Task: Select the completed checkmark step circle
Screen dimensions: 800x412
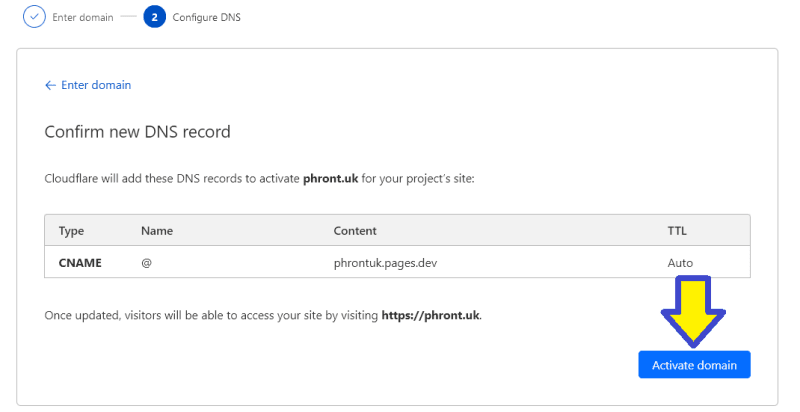Action: click(x=34, y=17)
